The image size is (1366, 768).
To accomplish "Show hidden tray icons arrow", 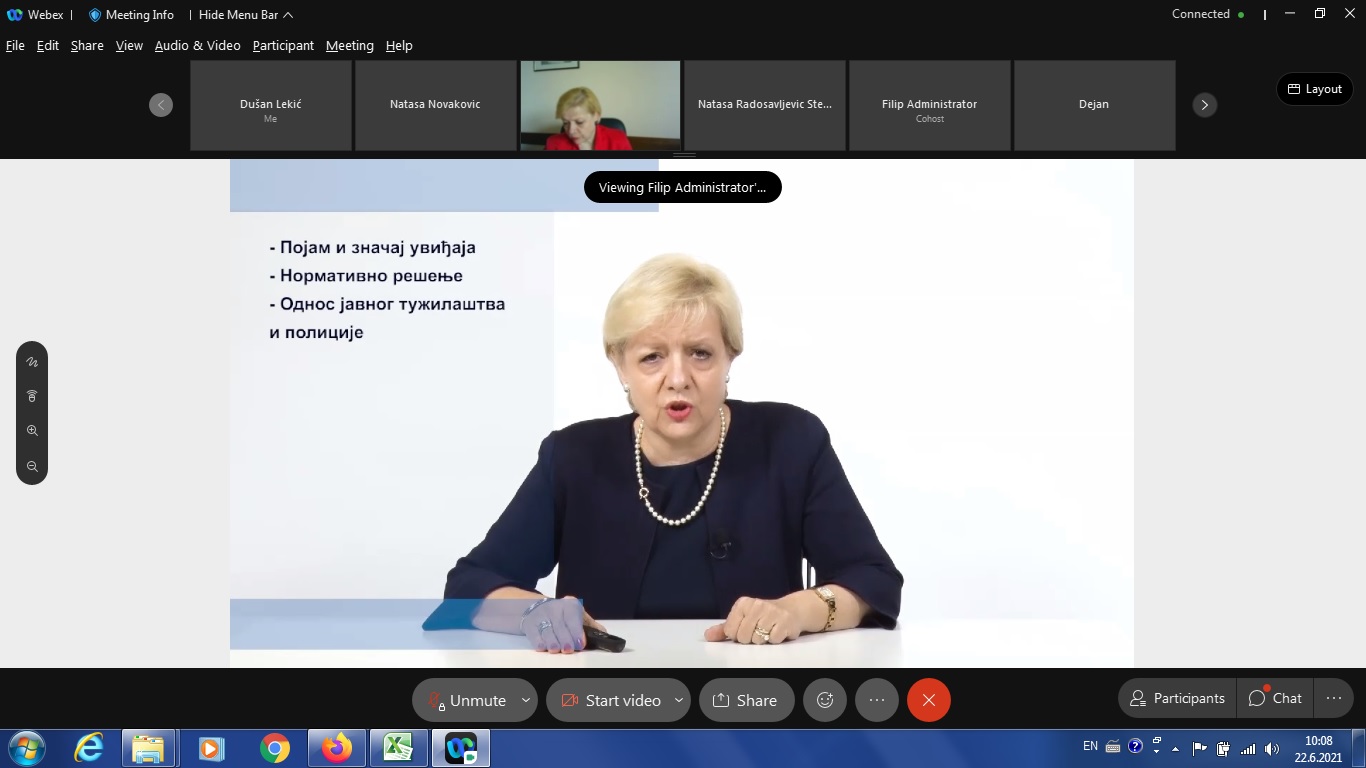I will [1176, 749].
